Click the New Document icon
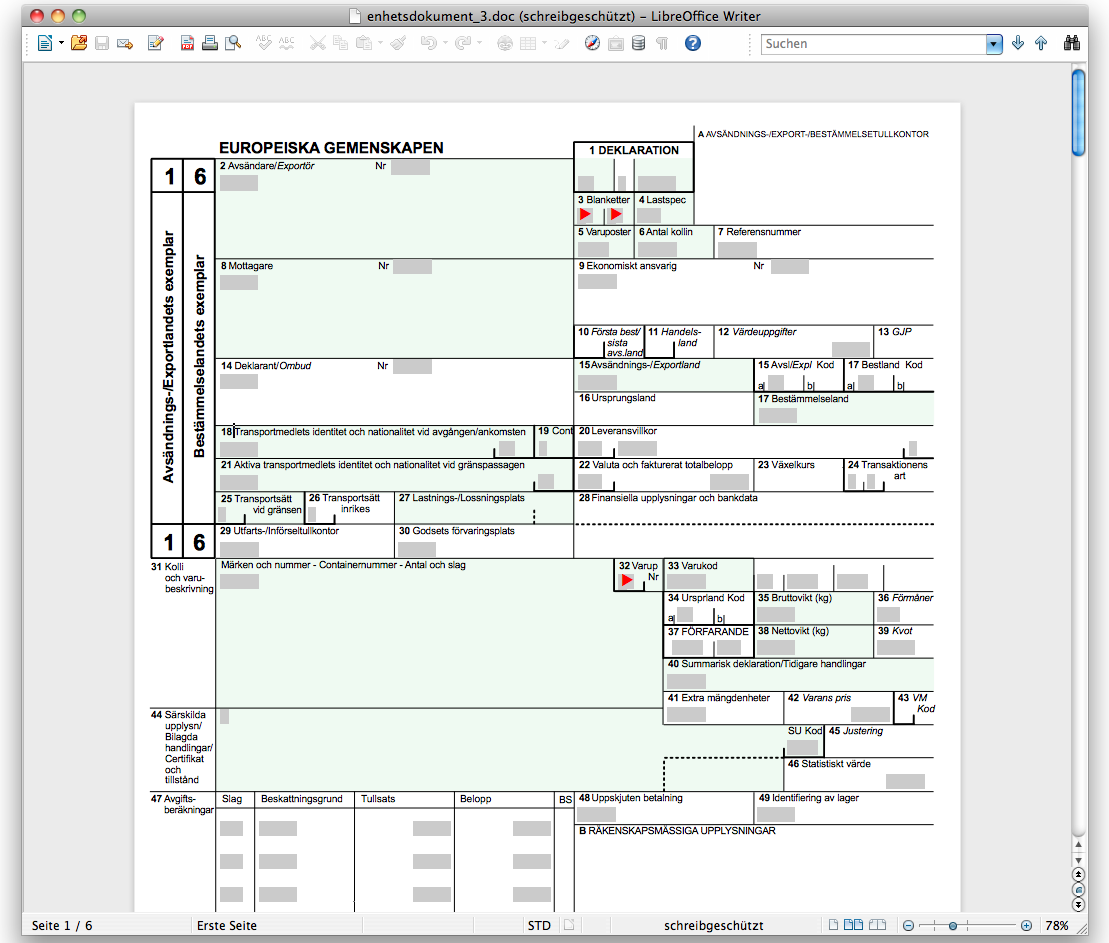The height and width of the screenshot is (943, 1109). (x=45, y=43)
